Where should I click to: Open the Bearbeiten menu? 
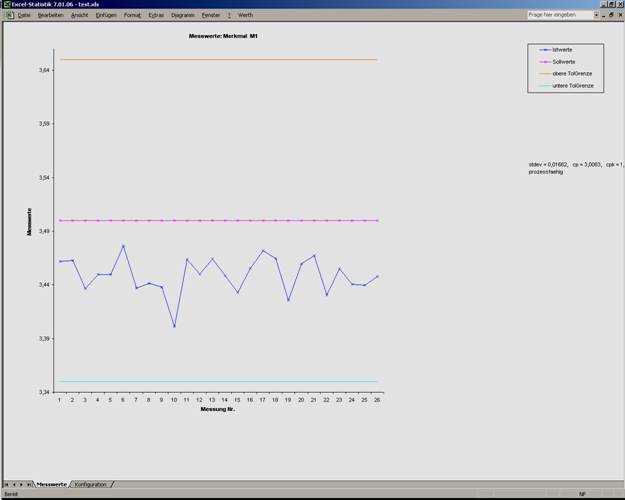(50, 15)
